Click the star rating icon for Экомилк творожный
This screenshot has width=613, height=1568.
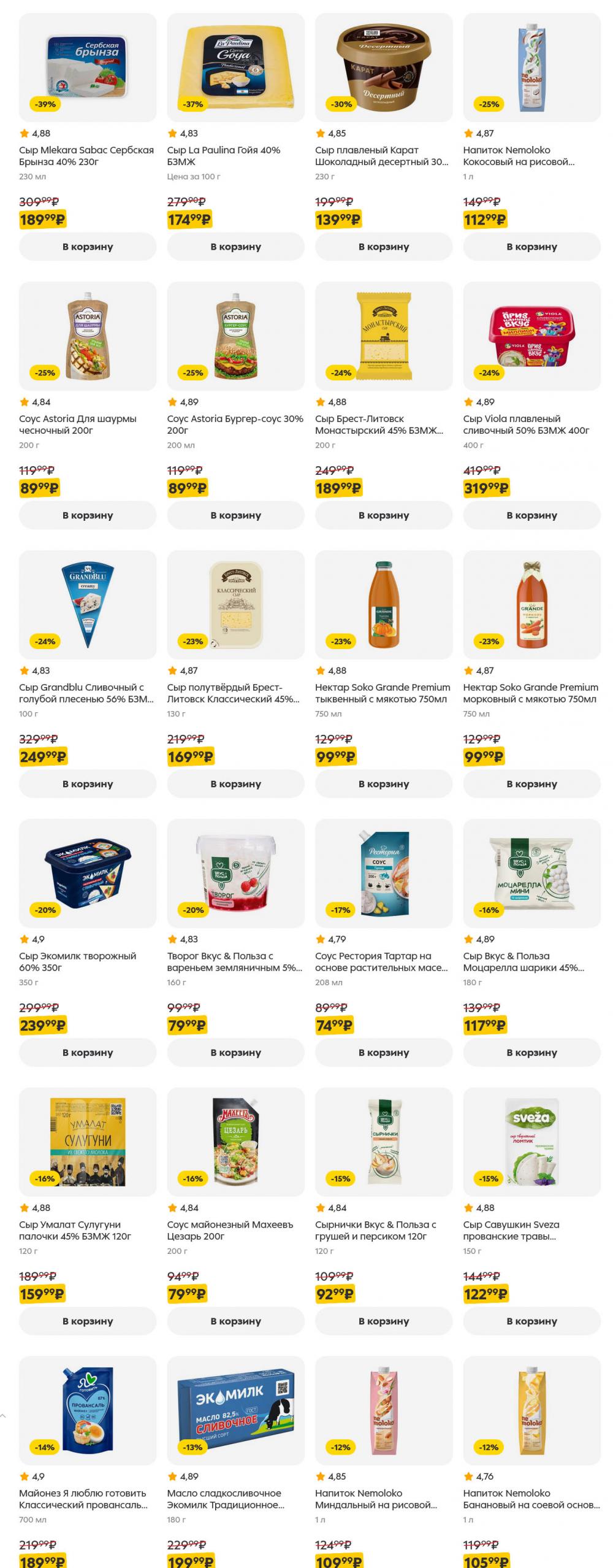coord(25,939)
